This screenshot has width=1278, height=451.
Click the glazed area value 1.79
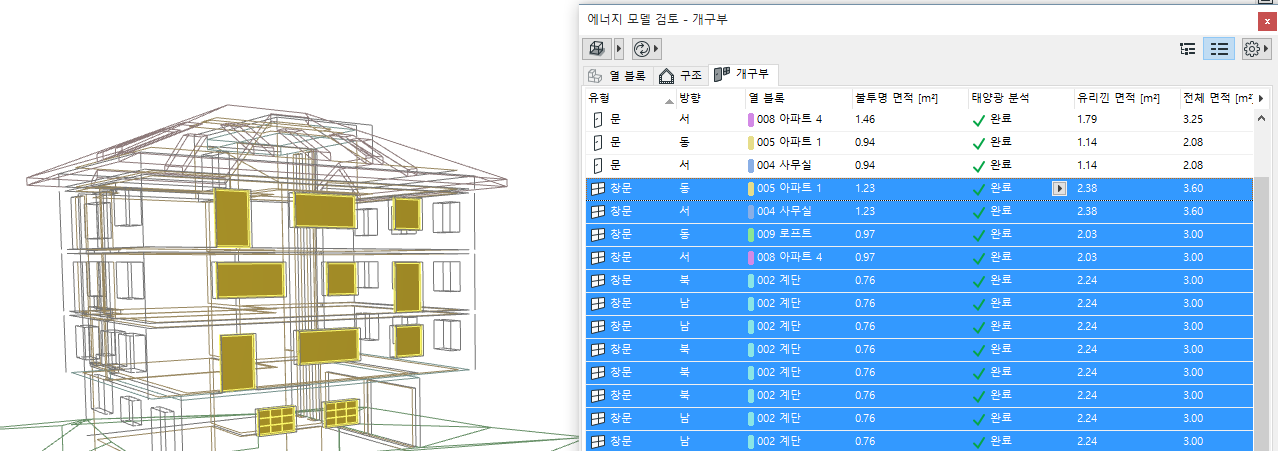pyautogui.click(x=1088, y=119)
